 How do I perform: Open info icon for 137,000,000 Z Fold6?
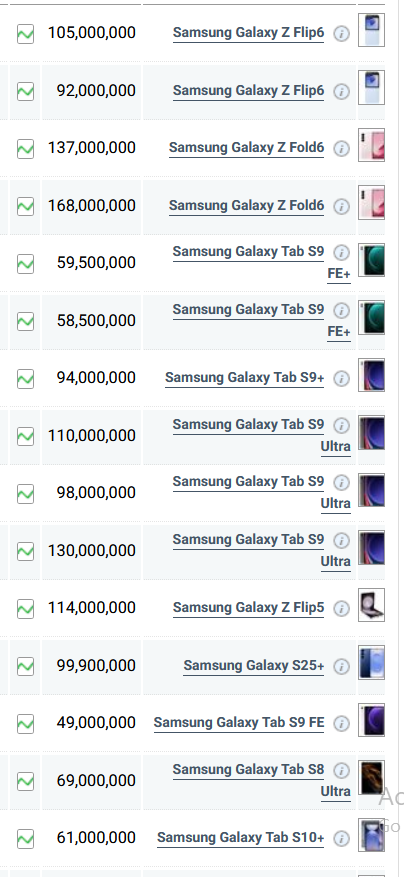point(341,149)
